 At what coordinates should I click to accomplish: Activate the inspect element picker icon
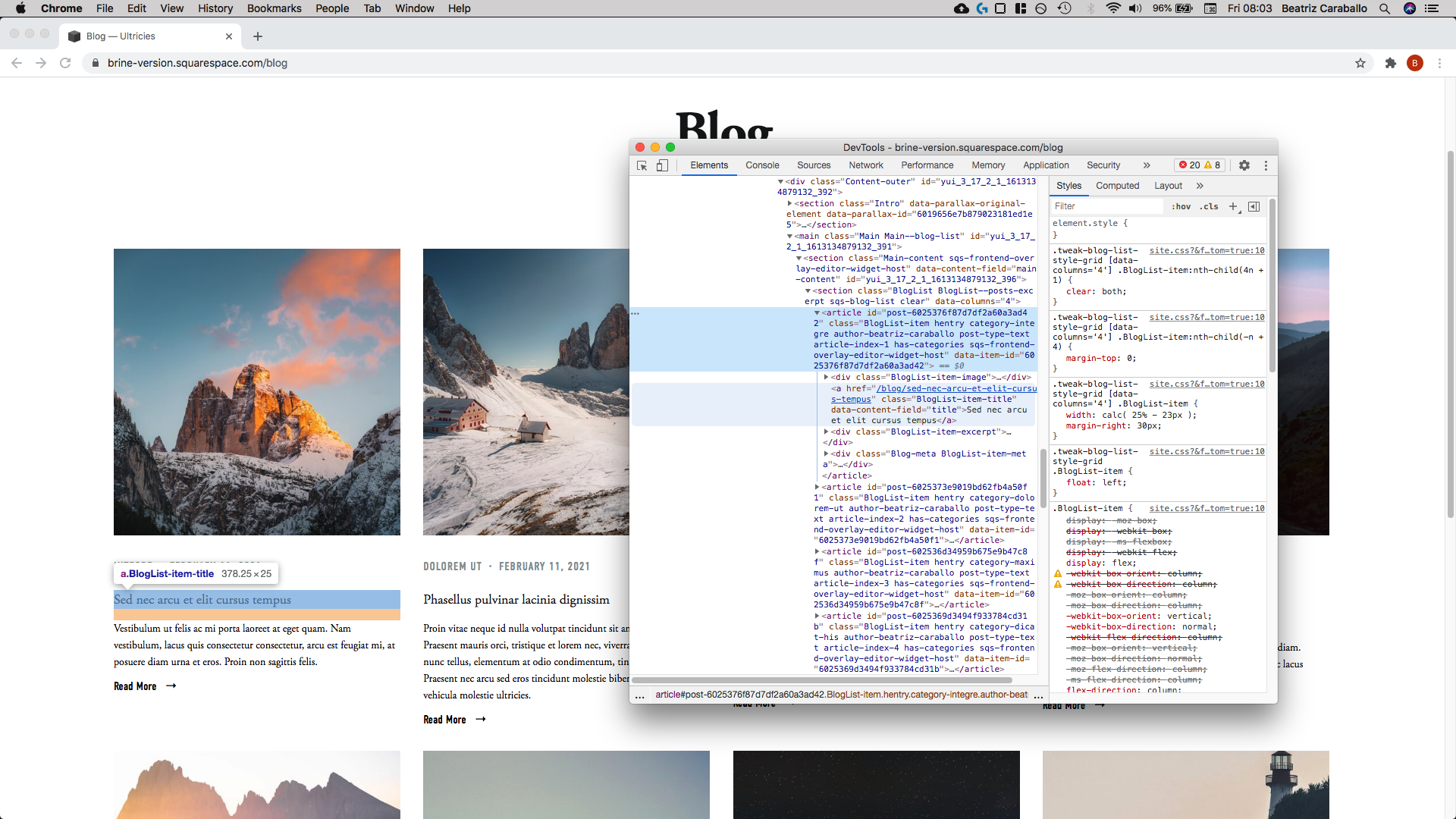(642, 165)
